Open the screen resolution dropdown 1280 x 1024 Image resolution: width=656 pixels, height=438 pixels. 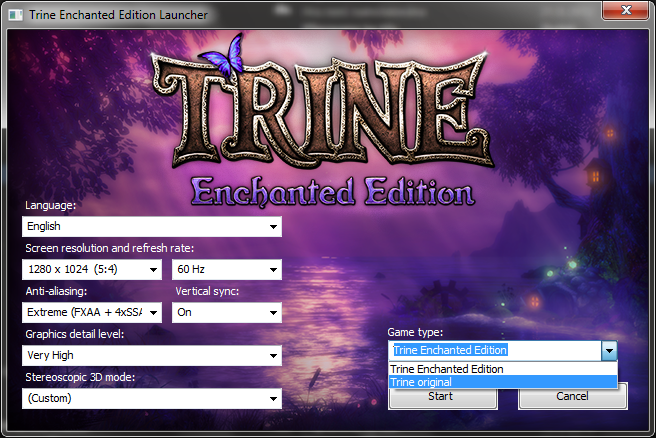tap(92, 269)
